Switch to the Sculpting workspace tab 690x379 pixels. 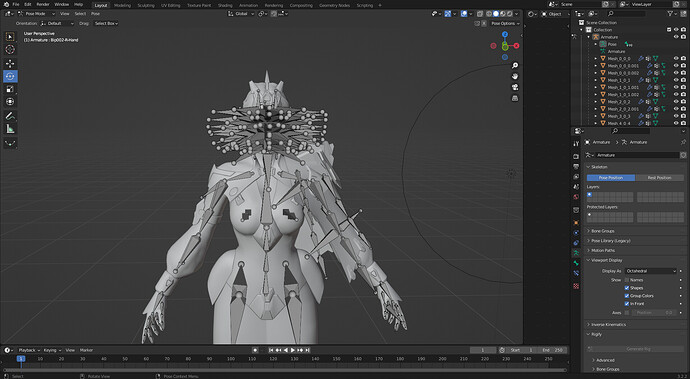point(146,5)
